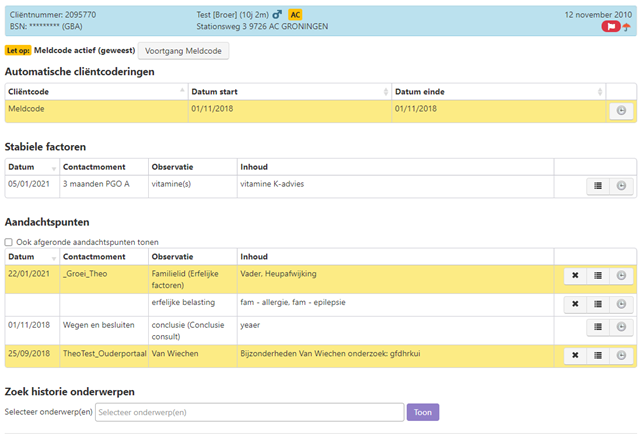Image resolution: width=643 pixels, height=439 pixels.
Task: Sort by the Datum start column
Action: [x=288, y=91]
